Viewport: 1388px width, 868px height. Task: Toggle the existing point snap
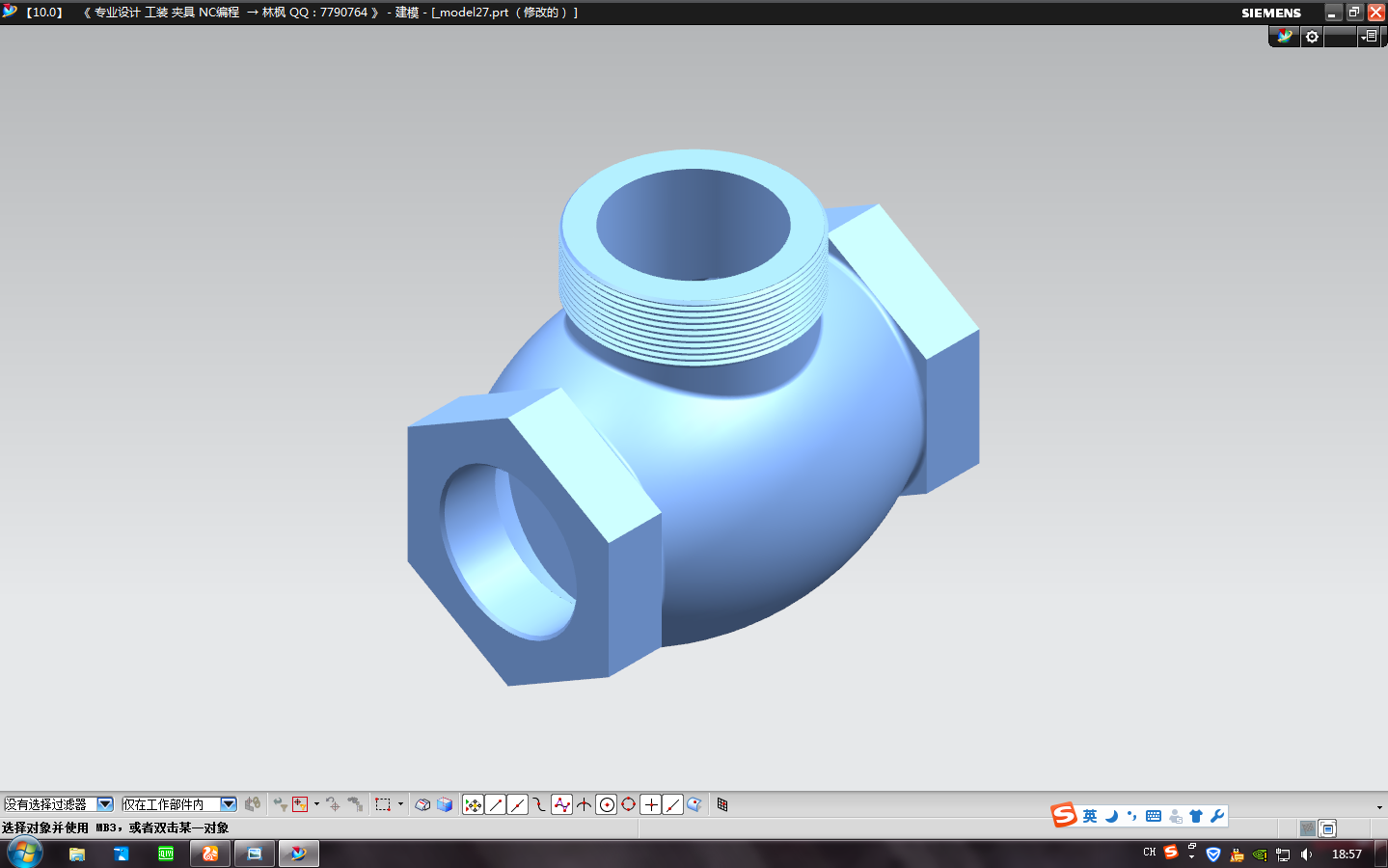pyautogui.click(x=651, y=804)
